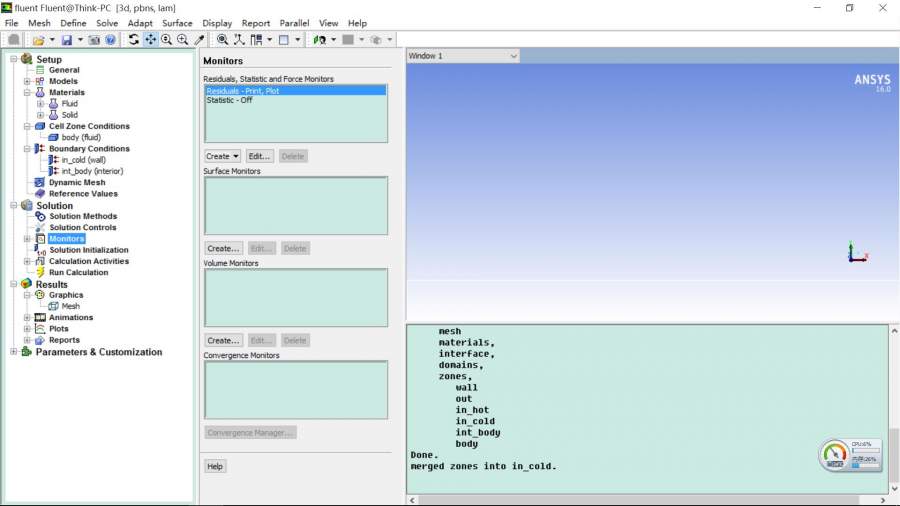Select the probe eyedropper tool
This screenshot has height=506, width=900.
pyautogui.click(x=199, y=40)
